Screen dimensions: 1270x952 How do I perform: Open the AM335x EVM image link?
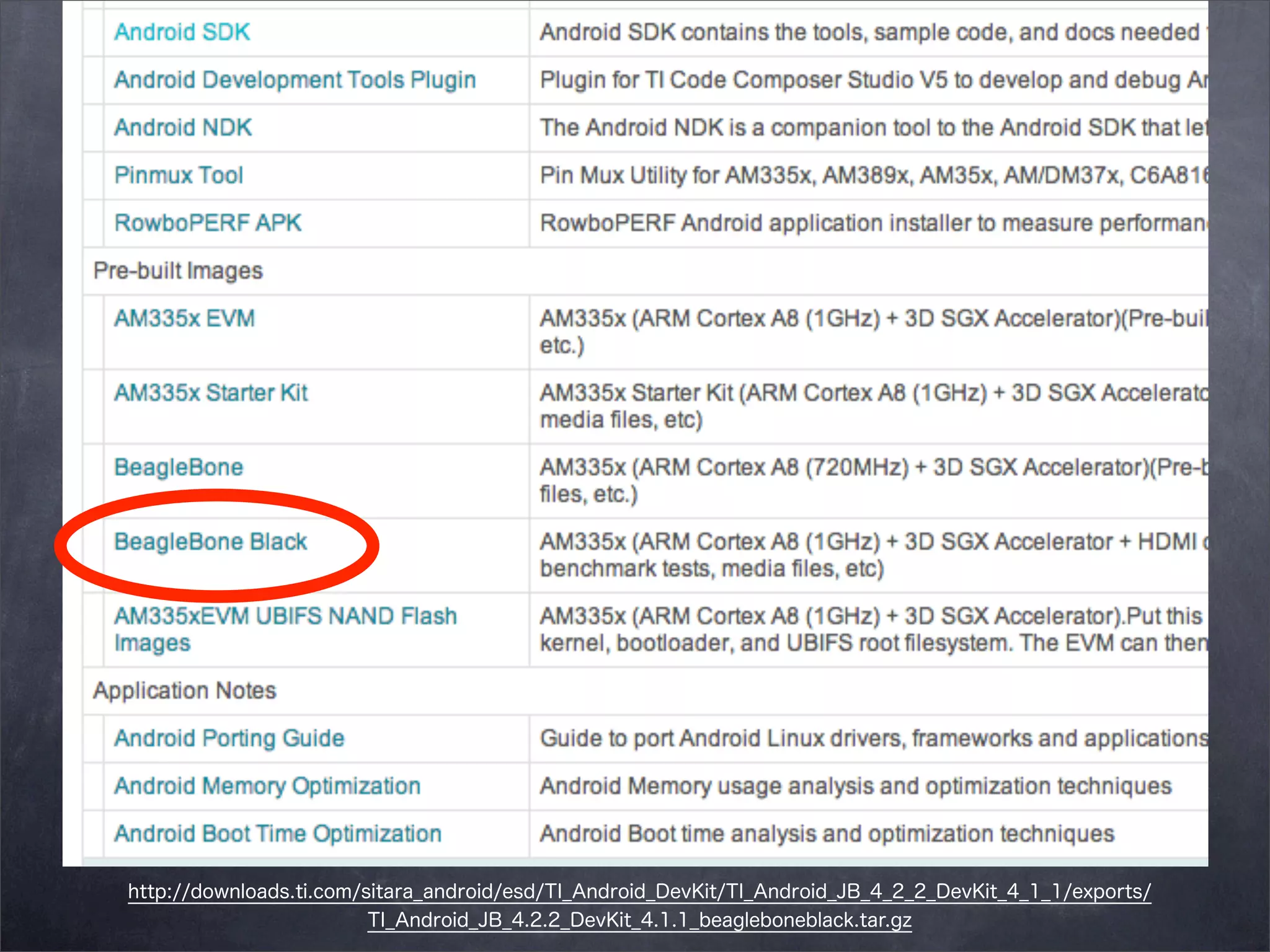(185, 319)
